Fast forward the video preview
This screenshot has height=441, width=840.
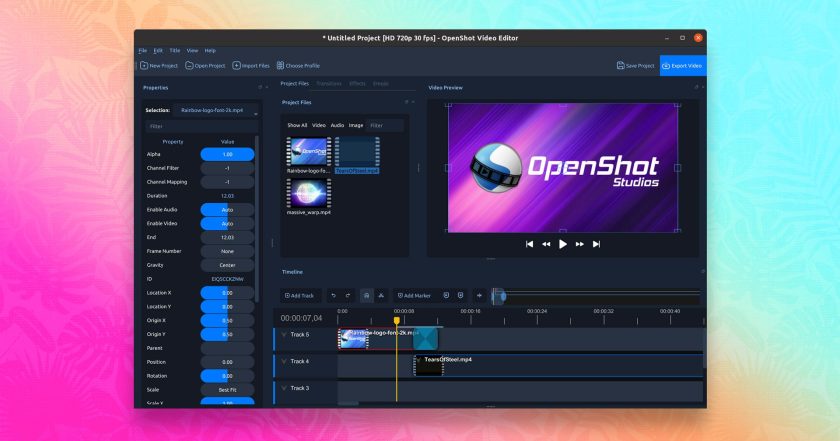(580, 244)
